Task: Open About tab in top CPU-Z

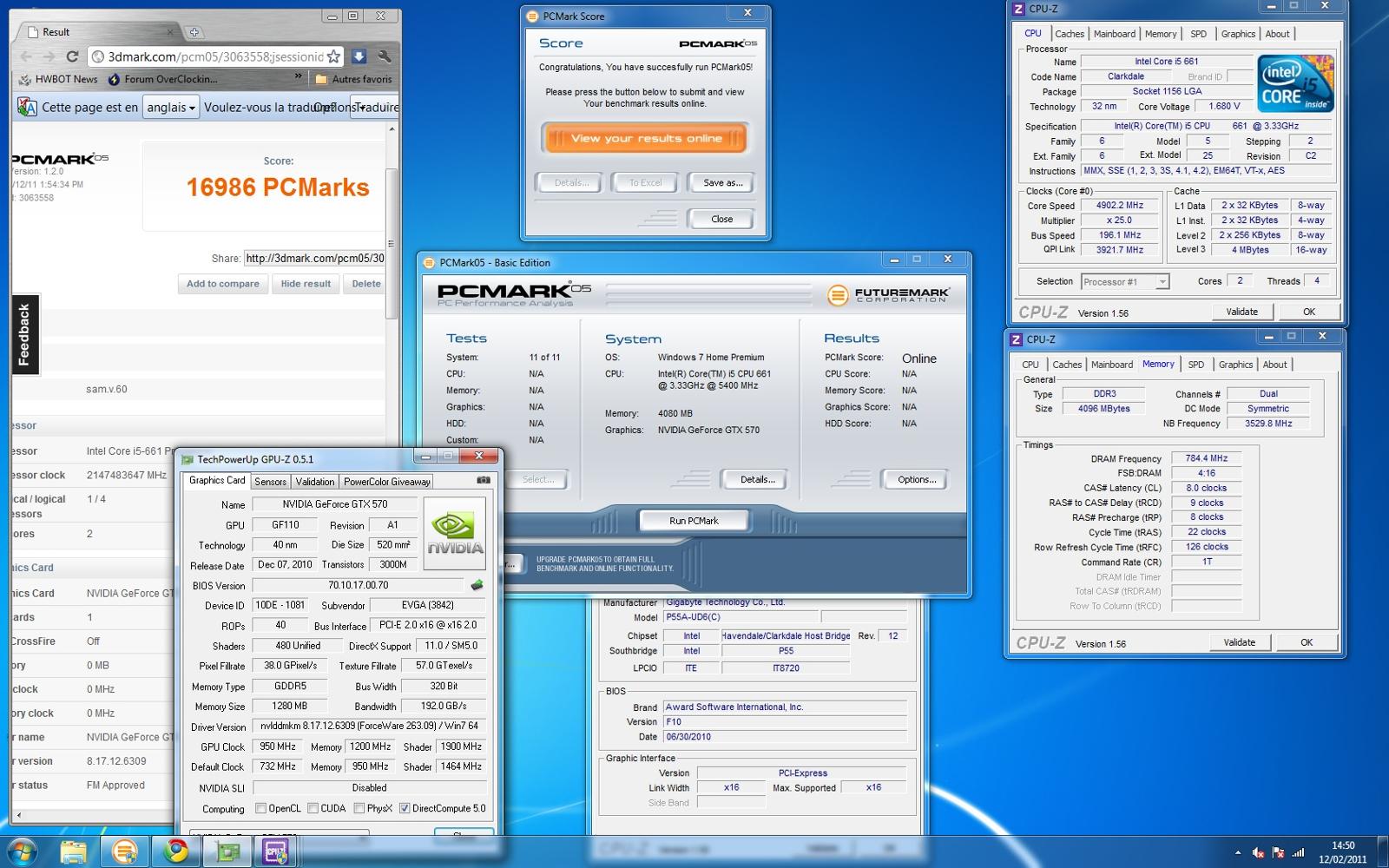Action: pyautogui.click(x=1277, y=34)
